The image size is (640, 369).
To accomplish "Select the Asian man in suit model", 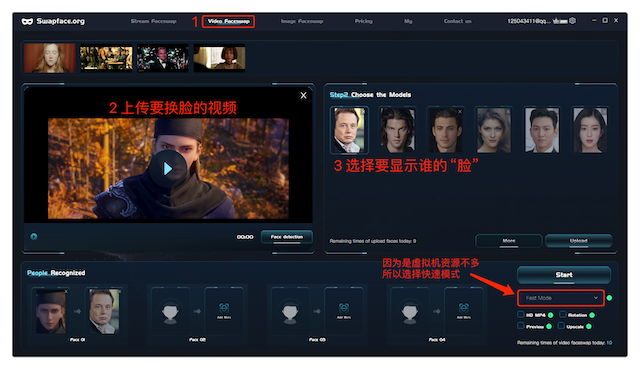I will click(x=542, y=130).
